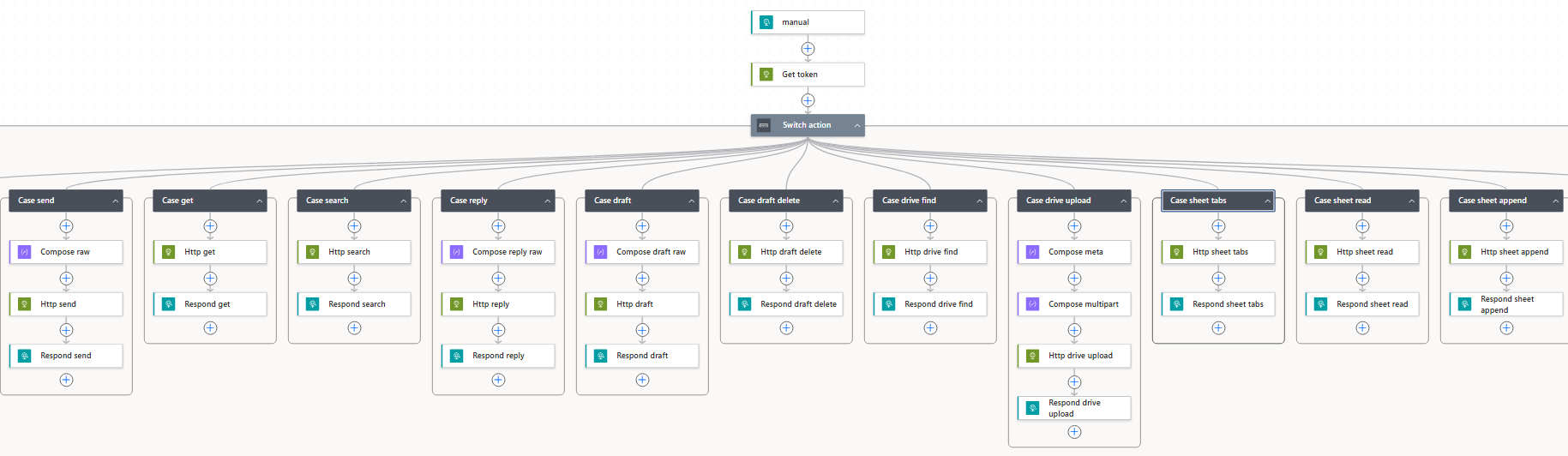Click the Respond draft delete icon
Image resolution: width=1568 pixels, height=456 pixels.
click(745, 304)
